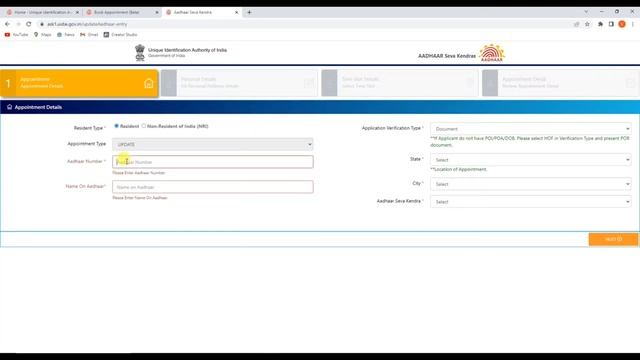Open the State select dropdown
Viewport: 640px width, 360px height.
point(530,160)
